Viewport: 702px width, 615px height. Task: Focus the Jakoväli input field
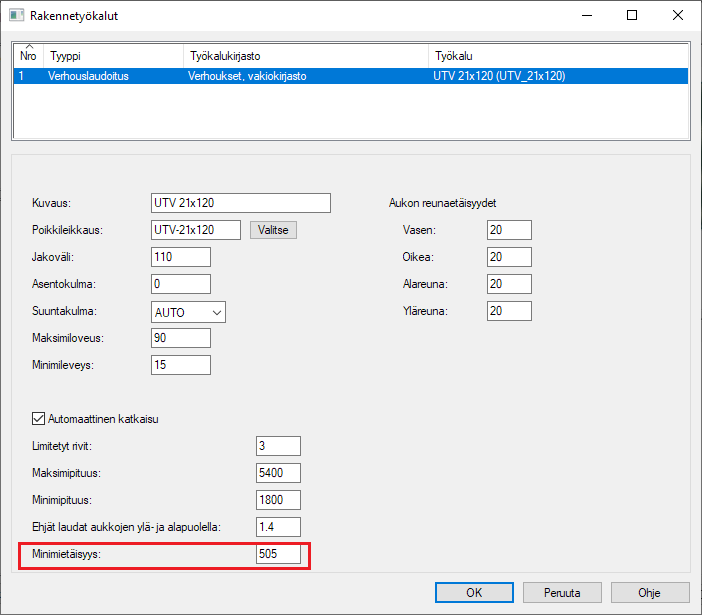pyautogui.click(x=180, y=256)
